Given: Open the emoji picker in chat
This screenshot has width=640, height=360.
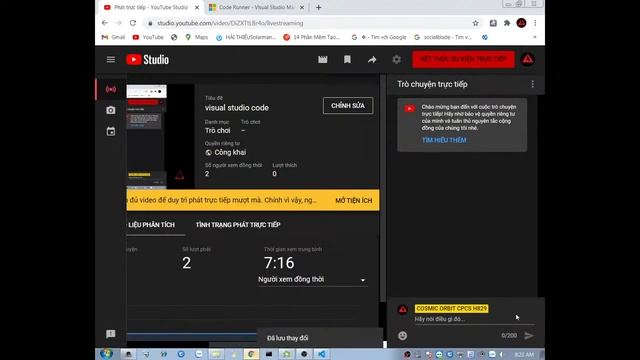Looking at the screenshot, I should click(402, 336).
